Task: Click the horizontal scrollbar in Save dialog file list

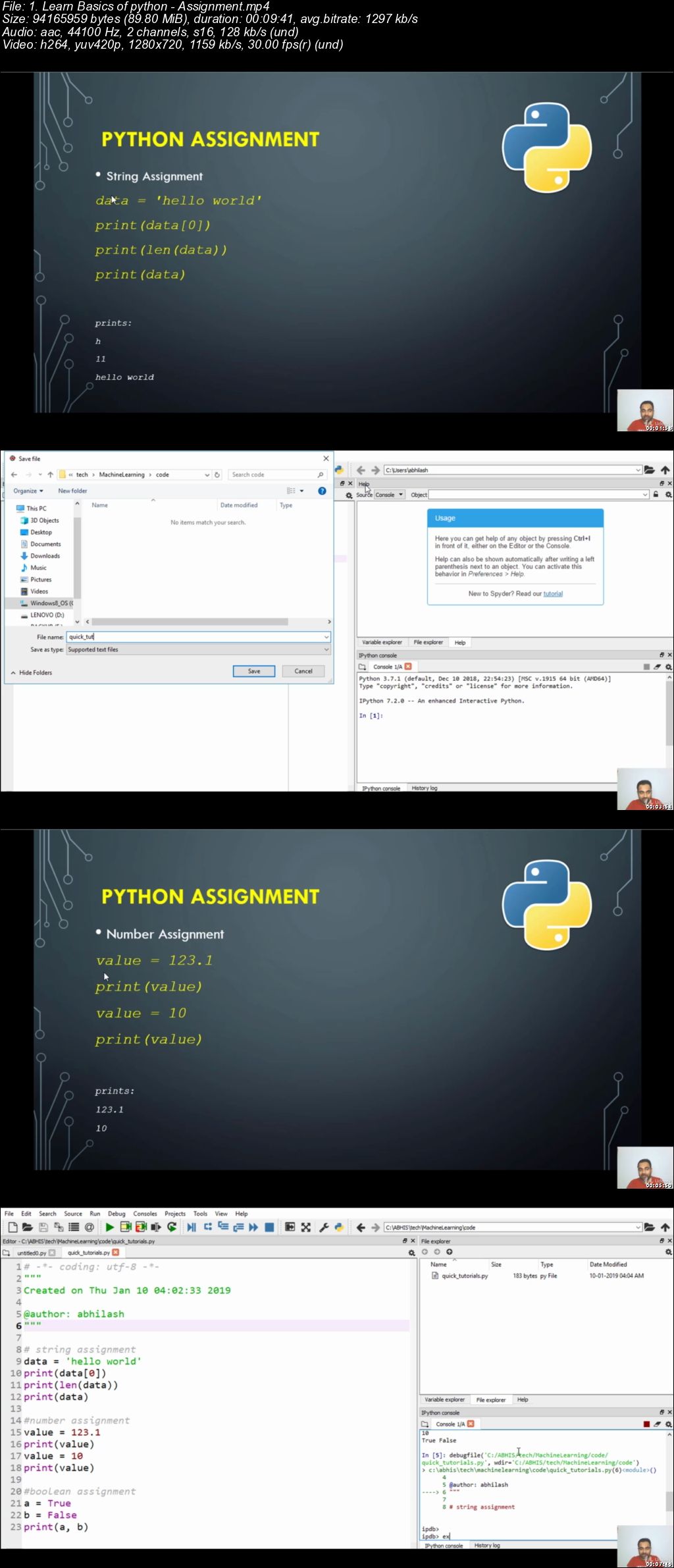Action: (x=190, y=622)
